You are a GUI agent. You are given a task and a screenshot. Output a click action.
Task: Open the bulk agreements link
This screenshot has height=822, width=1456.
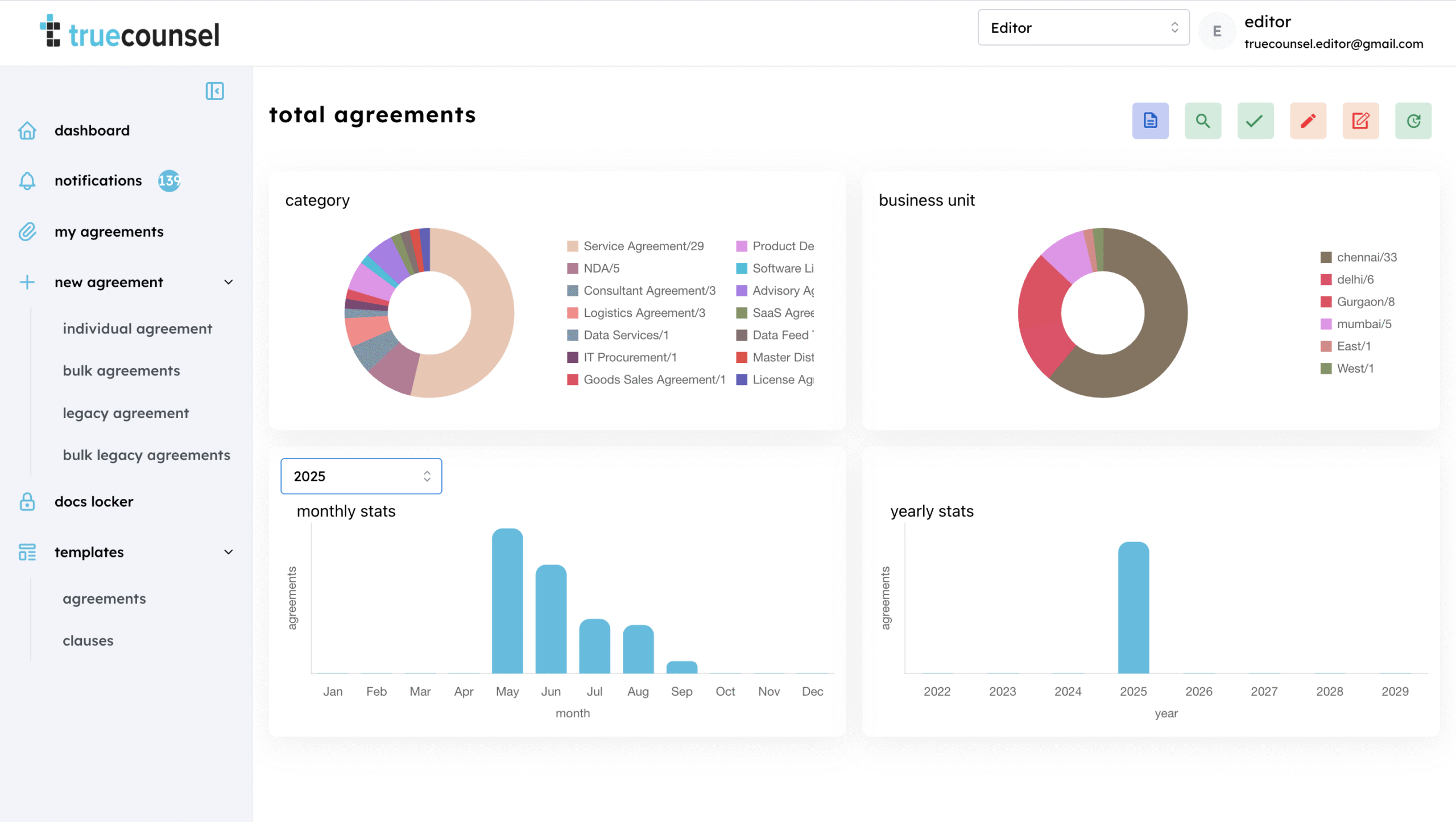click(x=121, y=371)
